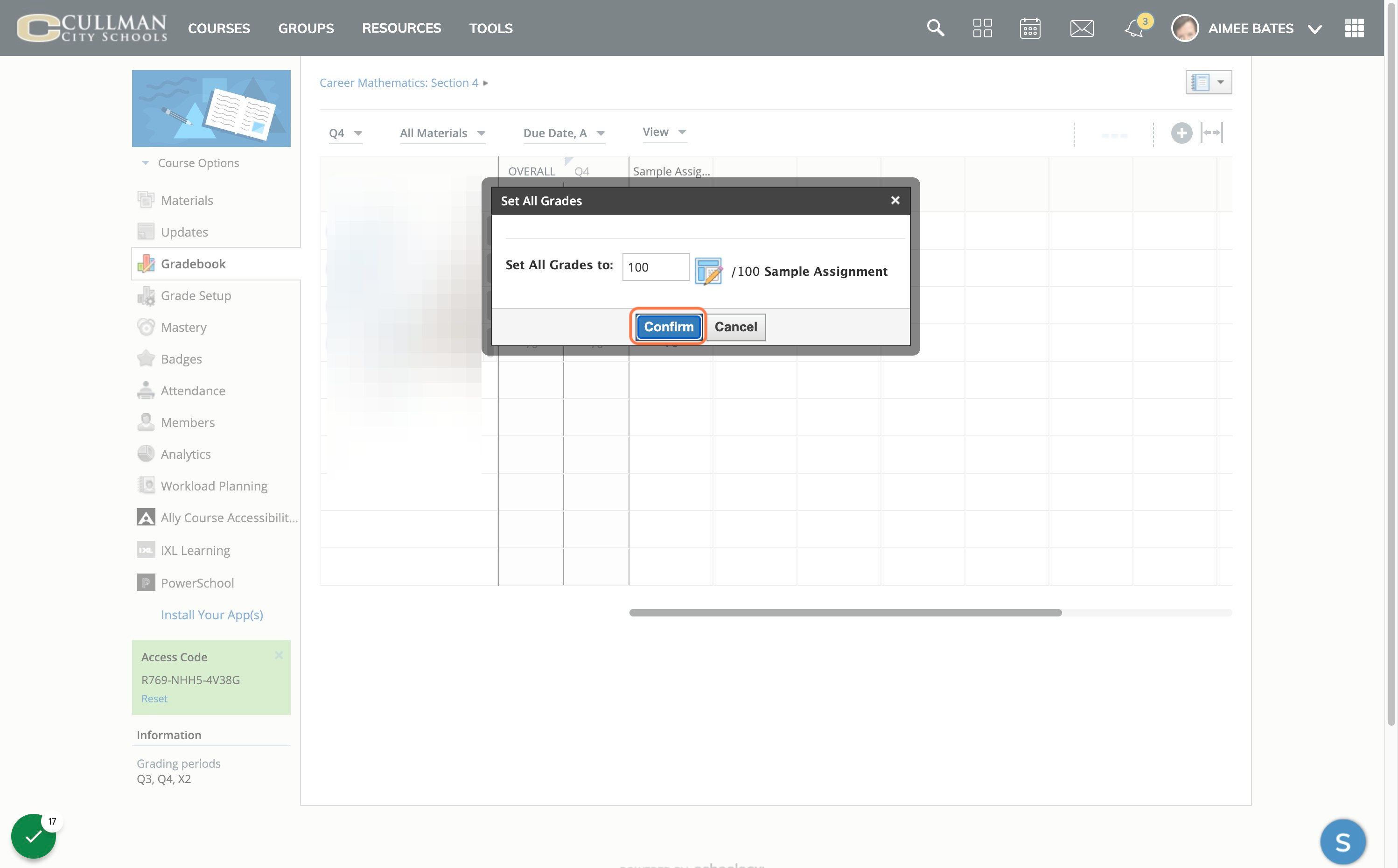Open the TOOLS menu

(x=491, y=28)
